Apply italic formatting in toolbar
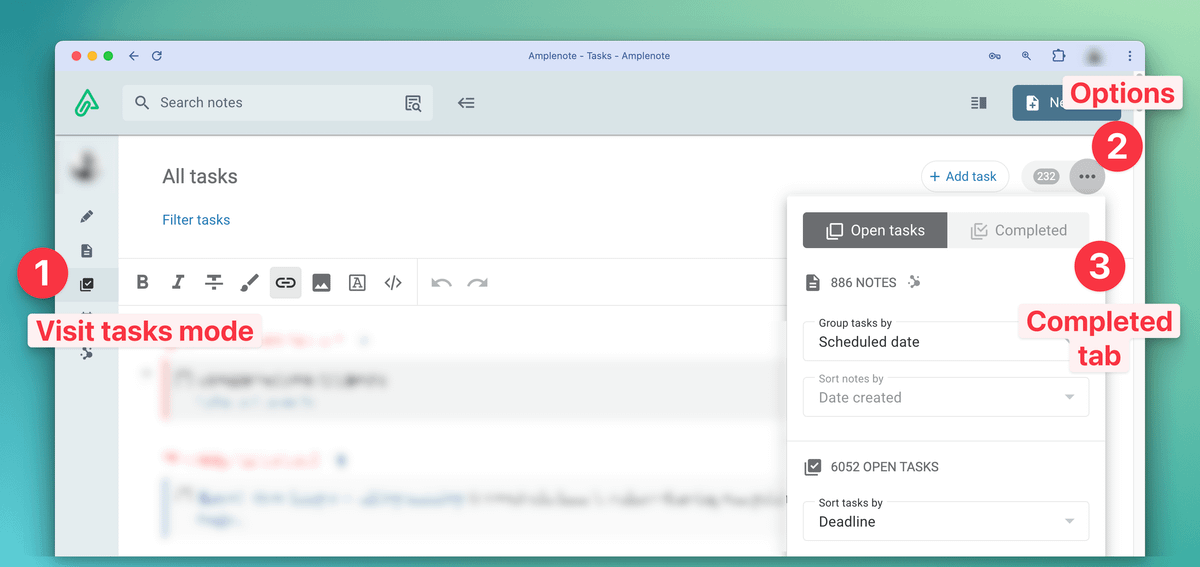 pyautogui.click(x=178, y=283)
